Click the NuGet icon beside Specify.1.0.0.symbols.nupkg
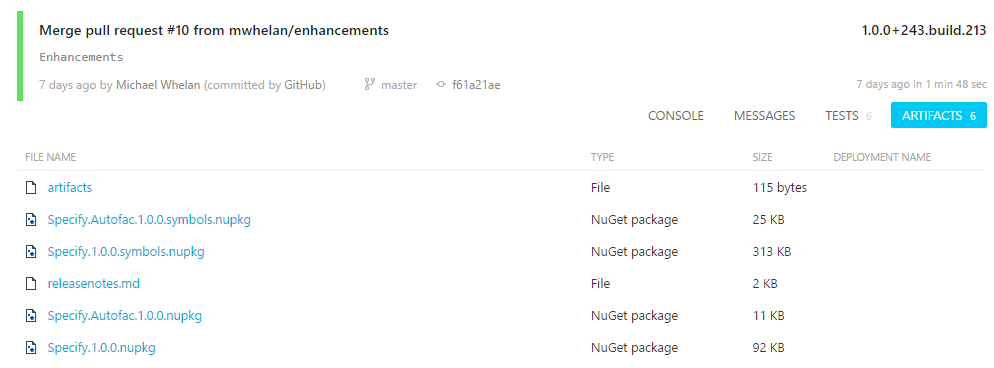The image size is (994, 368). tap(30, 251)
